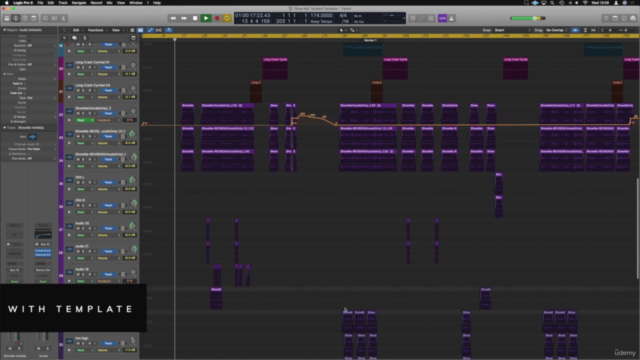Click the add track plus button
The height and width of the screenshot is (360, 640).
pyautogui.click(x=64, y=38)
